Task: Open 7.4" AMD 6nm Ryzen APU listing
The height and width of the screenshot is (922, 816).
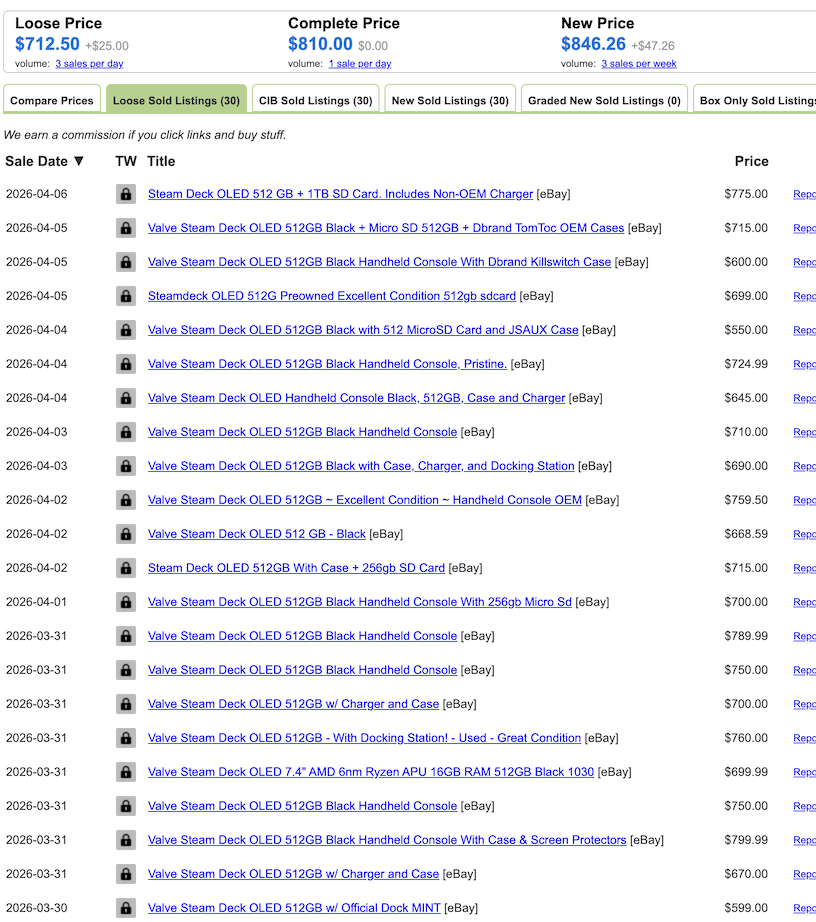Action: [x=371, y=772]
